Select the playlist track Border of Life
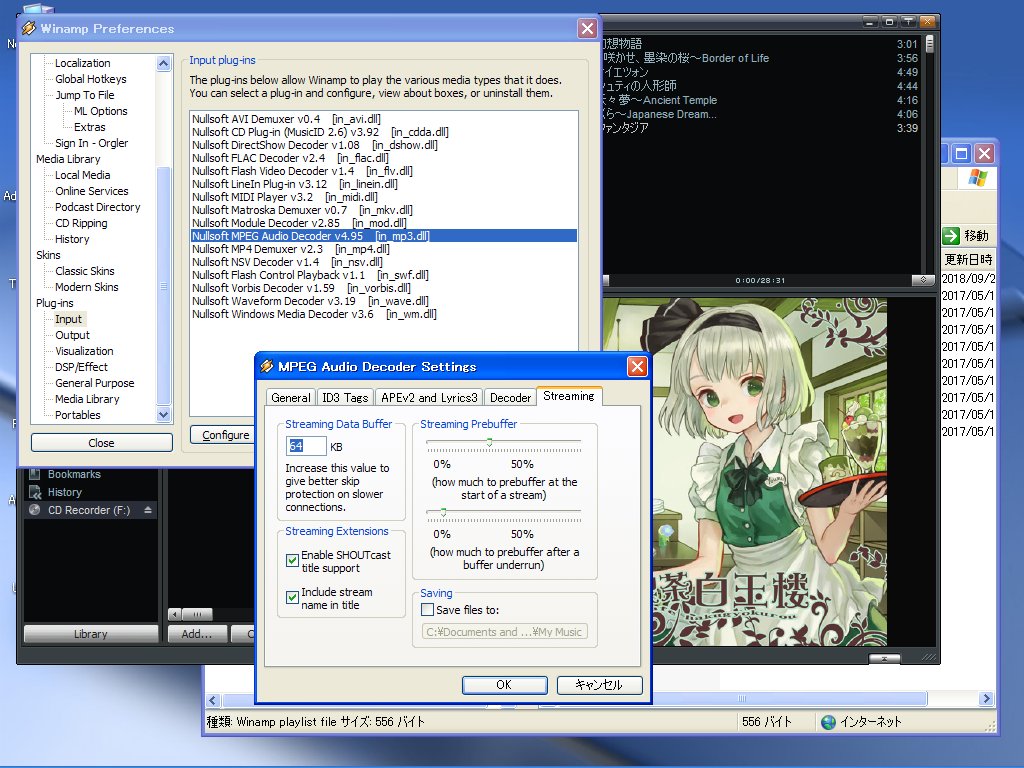Viewport: 1024px width, 768px height. pyautogui.click(x=760, y=58)
